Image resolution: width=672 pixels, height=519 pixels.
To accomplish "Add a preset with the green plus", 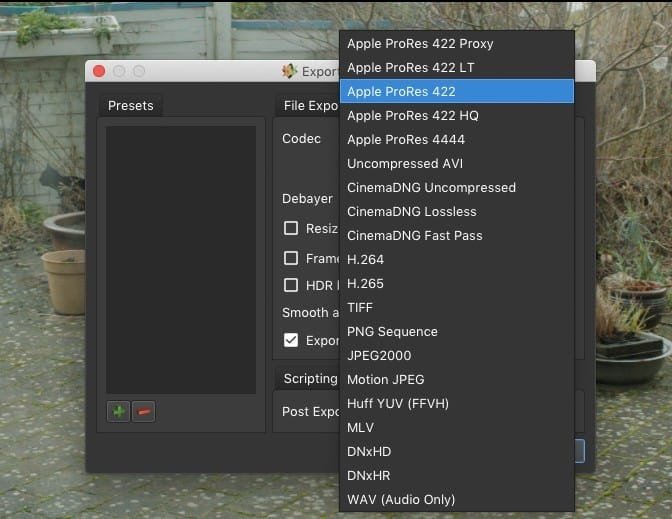I will (118, 412).
